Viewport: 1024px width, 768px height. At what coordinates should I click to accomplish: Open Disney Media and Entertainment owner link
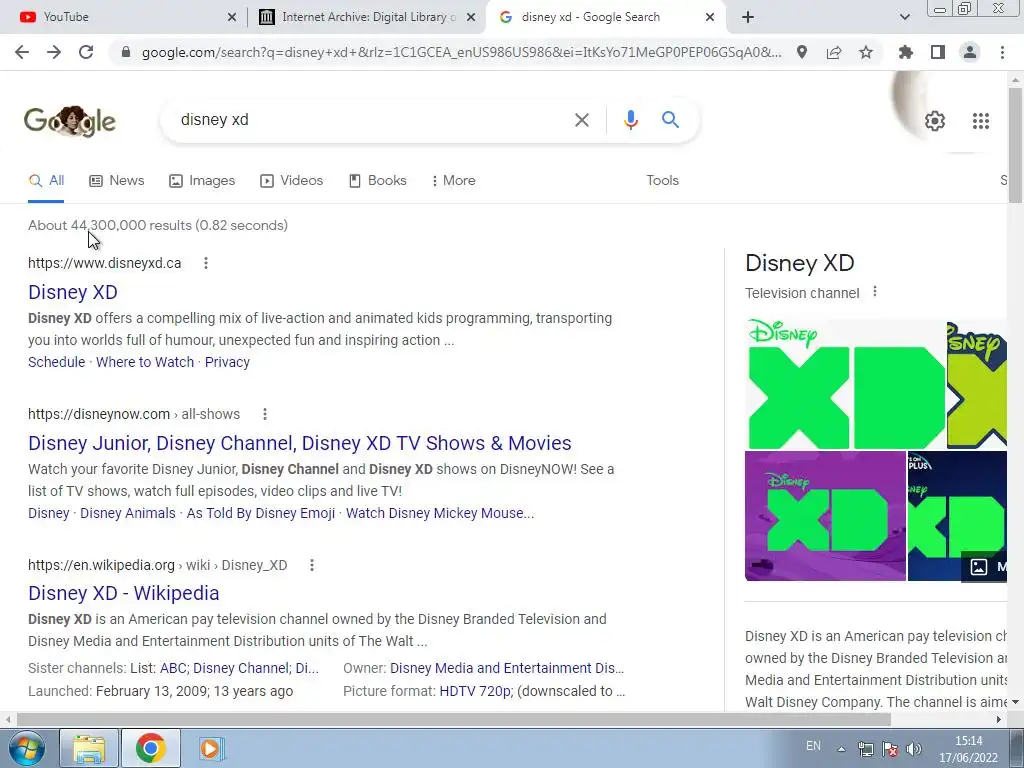(x=507, y=668)
